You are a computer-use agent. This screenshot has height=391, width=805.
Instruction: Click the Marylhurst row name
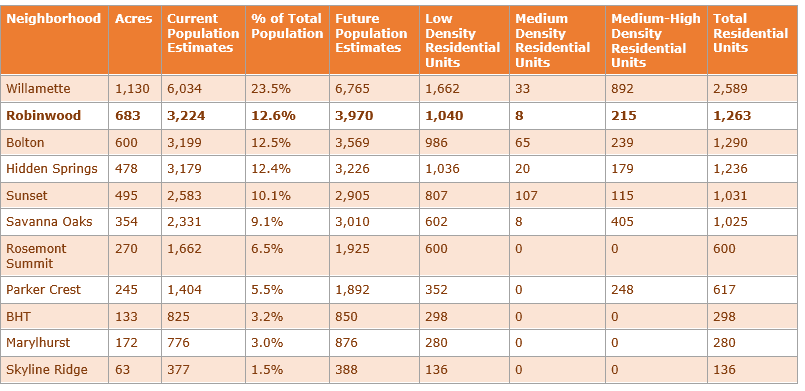[x=38, y=343]
